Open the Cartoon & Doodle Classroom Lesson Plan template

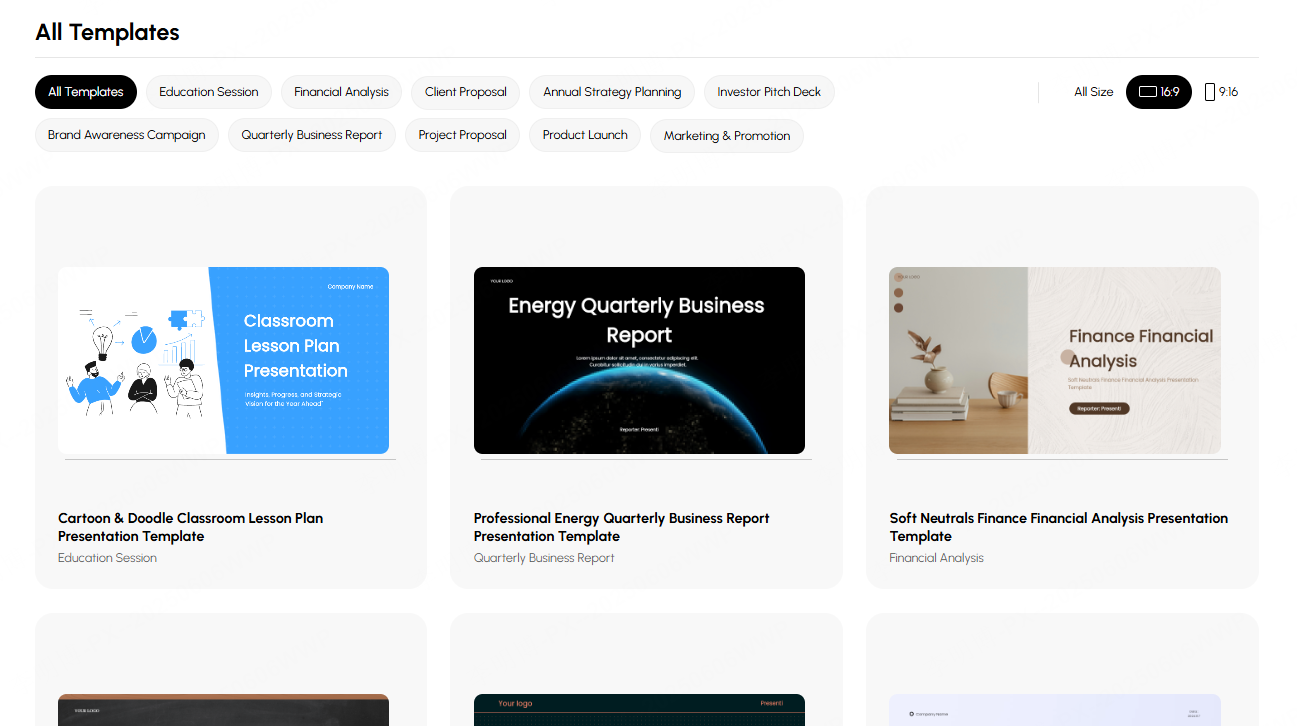pos(190,527)
